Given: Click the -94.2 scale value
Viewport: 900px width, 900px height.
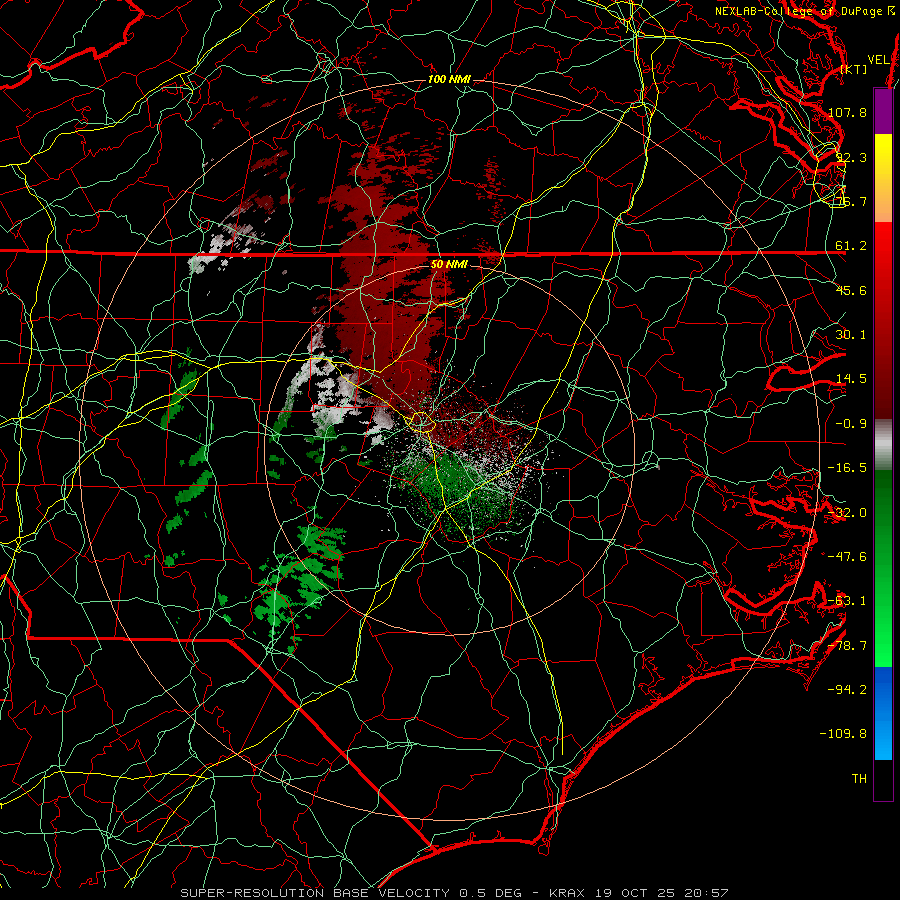Looking at the screenshot, I should click(847, 689).
